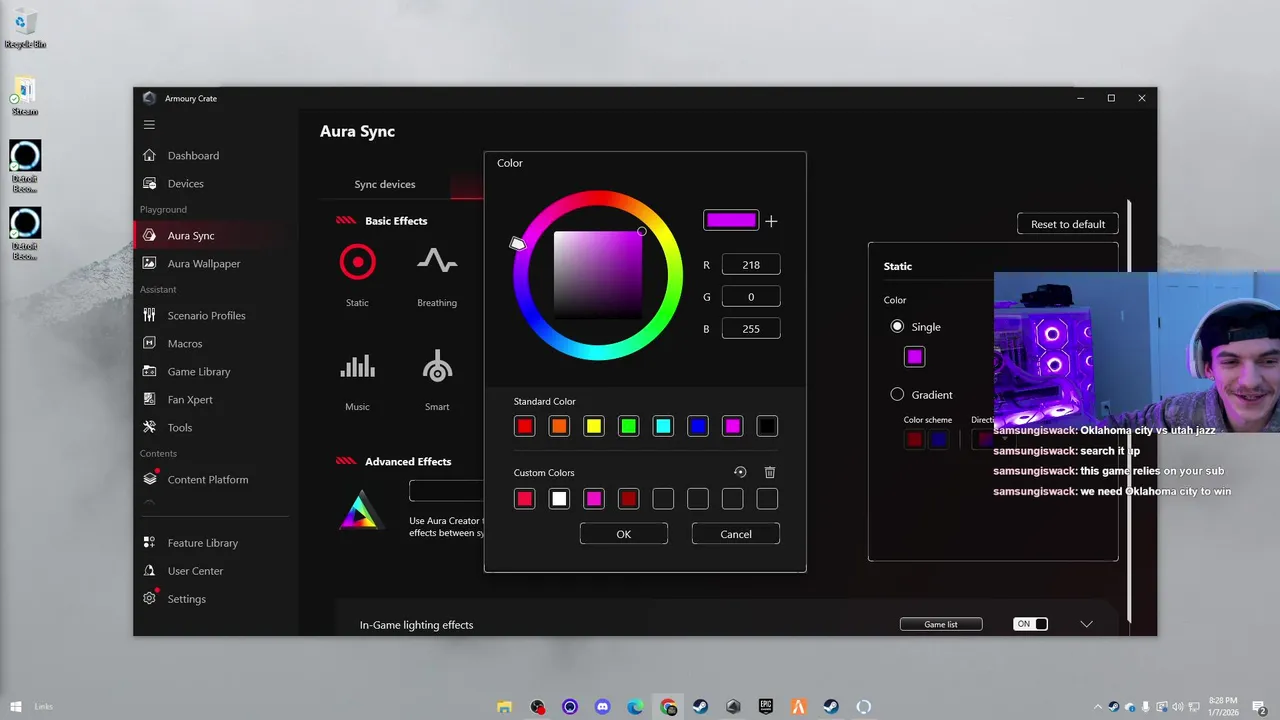
Task: Click the B value field
Action: click(751, 329)
